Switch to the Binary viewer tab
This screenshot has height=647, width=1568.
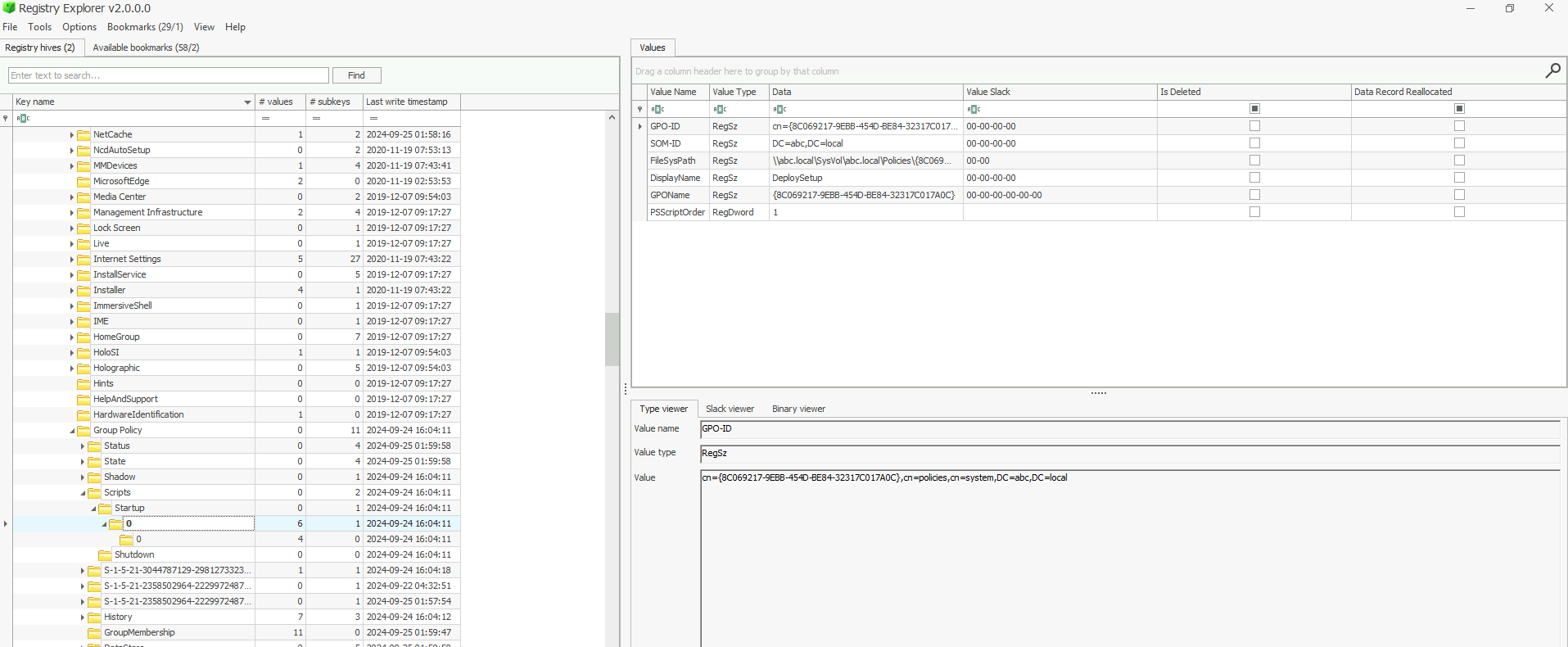[x=798, y=409]
